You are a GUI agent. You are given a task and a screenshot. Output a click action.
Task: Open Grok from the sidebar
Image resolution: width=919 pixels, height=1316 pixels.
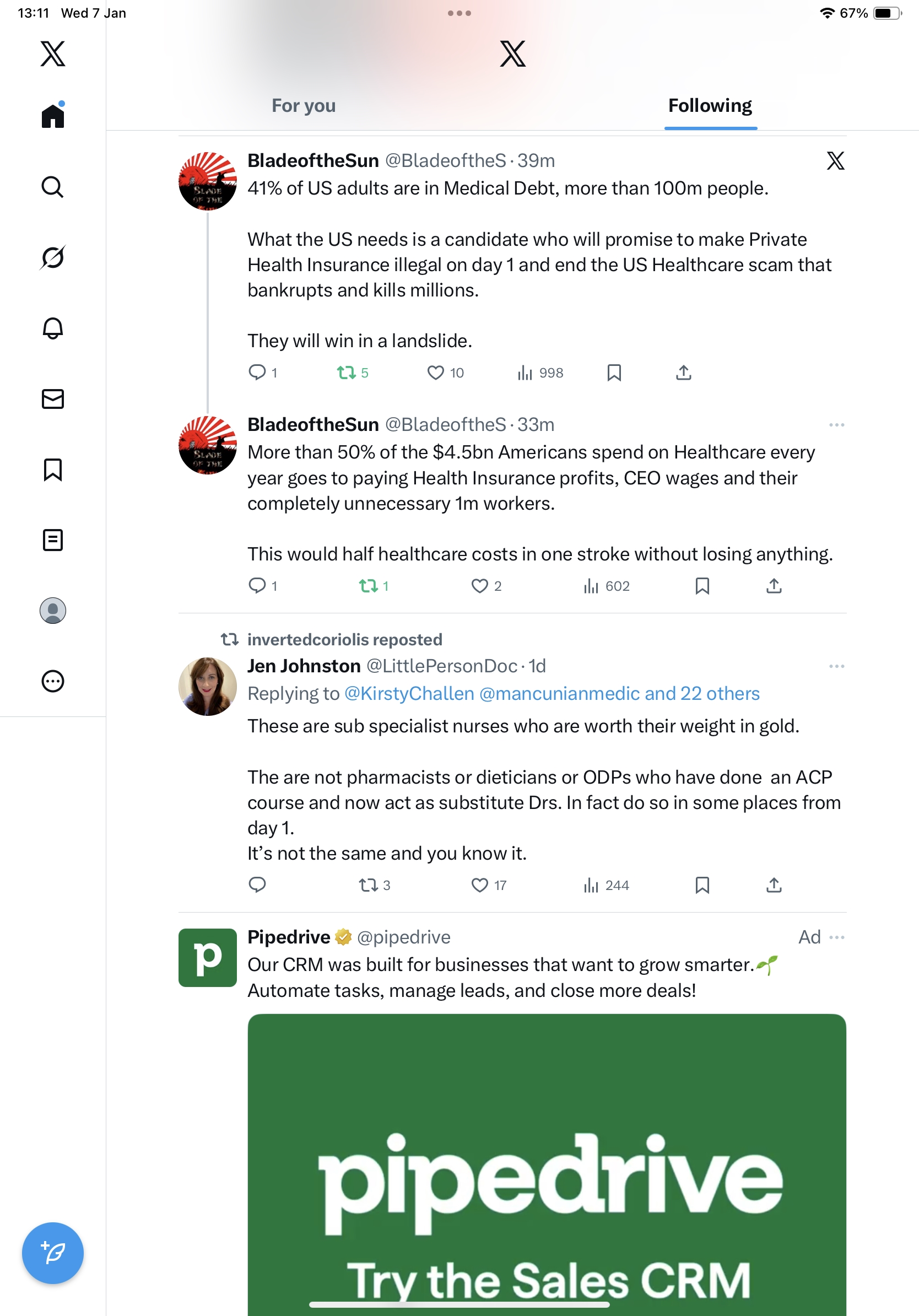(x=53, y=257)
